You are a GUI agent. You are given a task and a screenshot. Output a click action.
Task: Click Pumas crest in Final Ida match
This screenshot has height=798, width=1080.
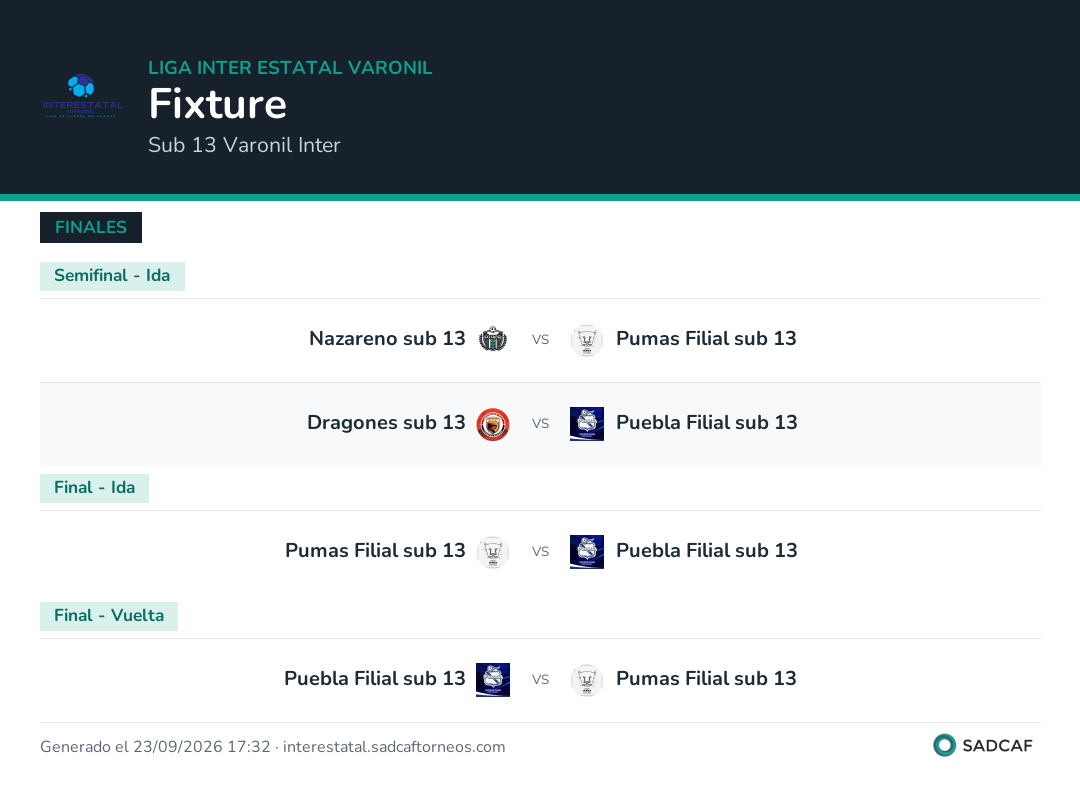pos(493,552)
